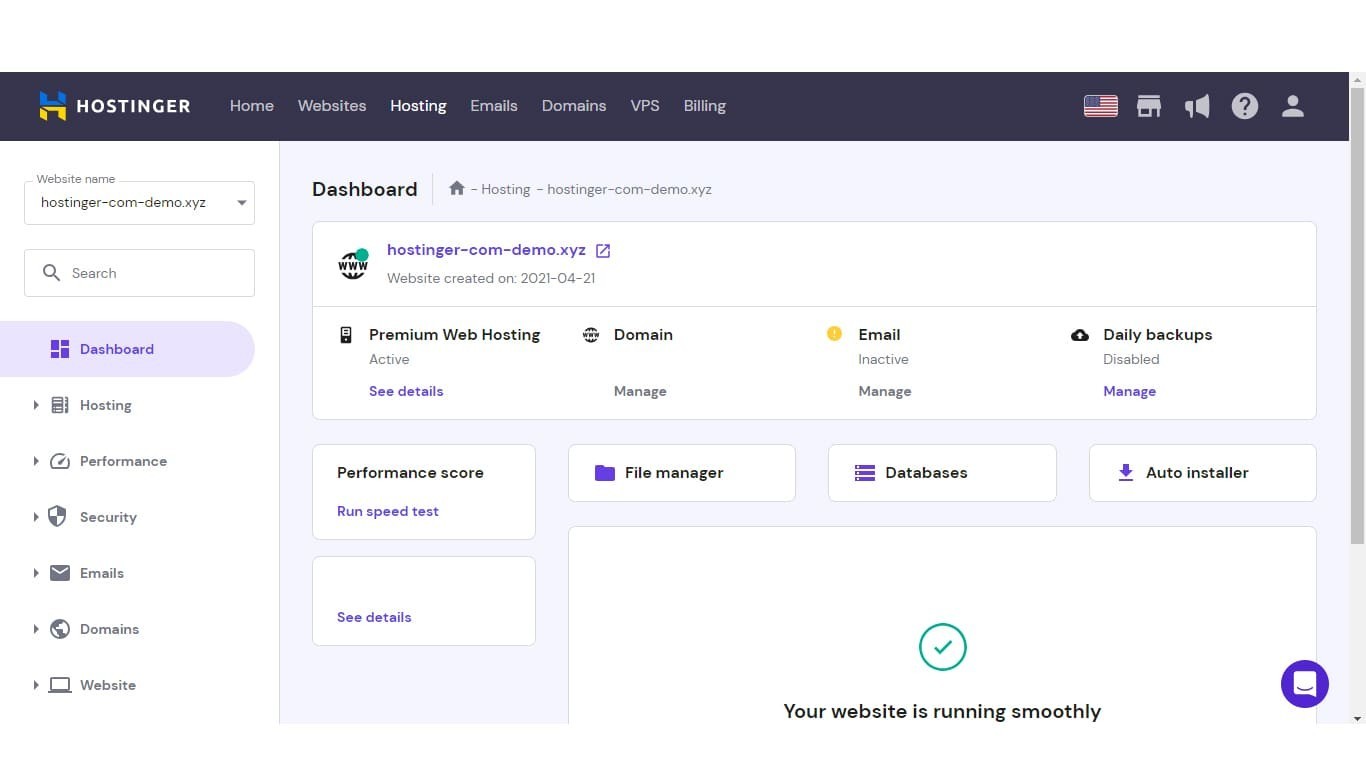Click the Website laptop icon in sidebar

click(x=60, y=685)
